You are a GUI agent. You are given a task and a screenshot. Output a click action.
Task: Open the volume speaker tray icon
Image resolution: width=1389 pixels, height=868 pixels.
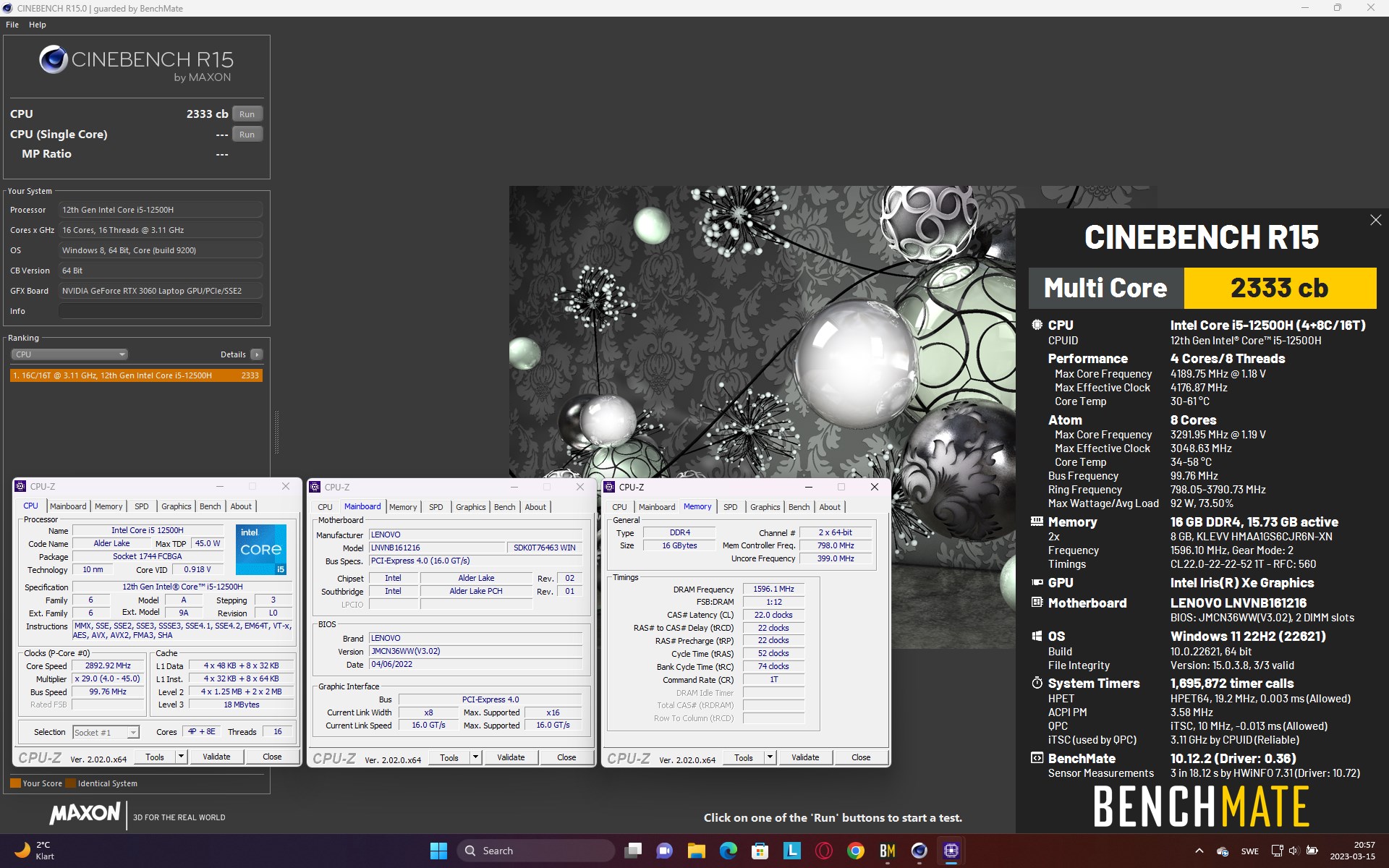pyautogui.click(x=1294, y=851)
